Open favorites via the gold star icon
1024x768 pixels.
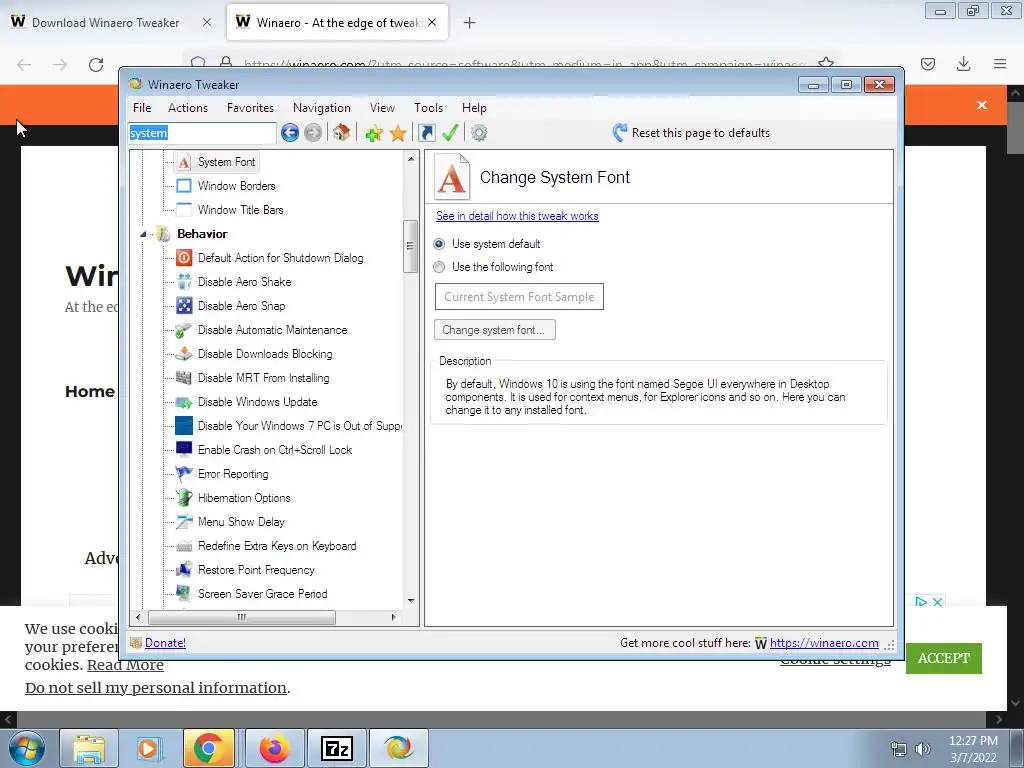click(398, 133)
